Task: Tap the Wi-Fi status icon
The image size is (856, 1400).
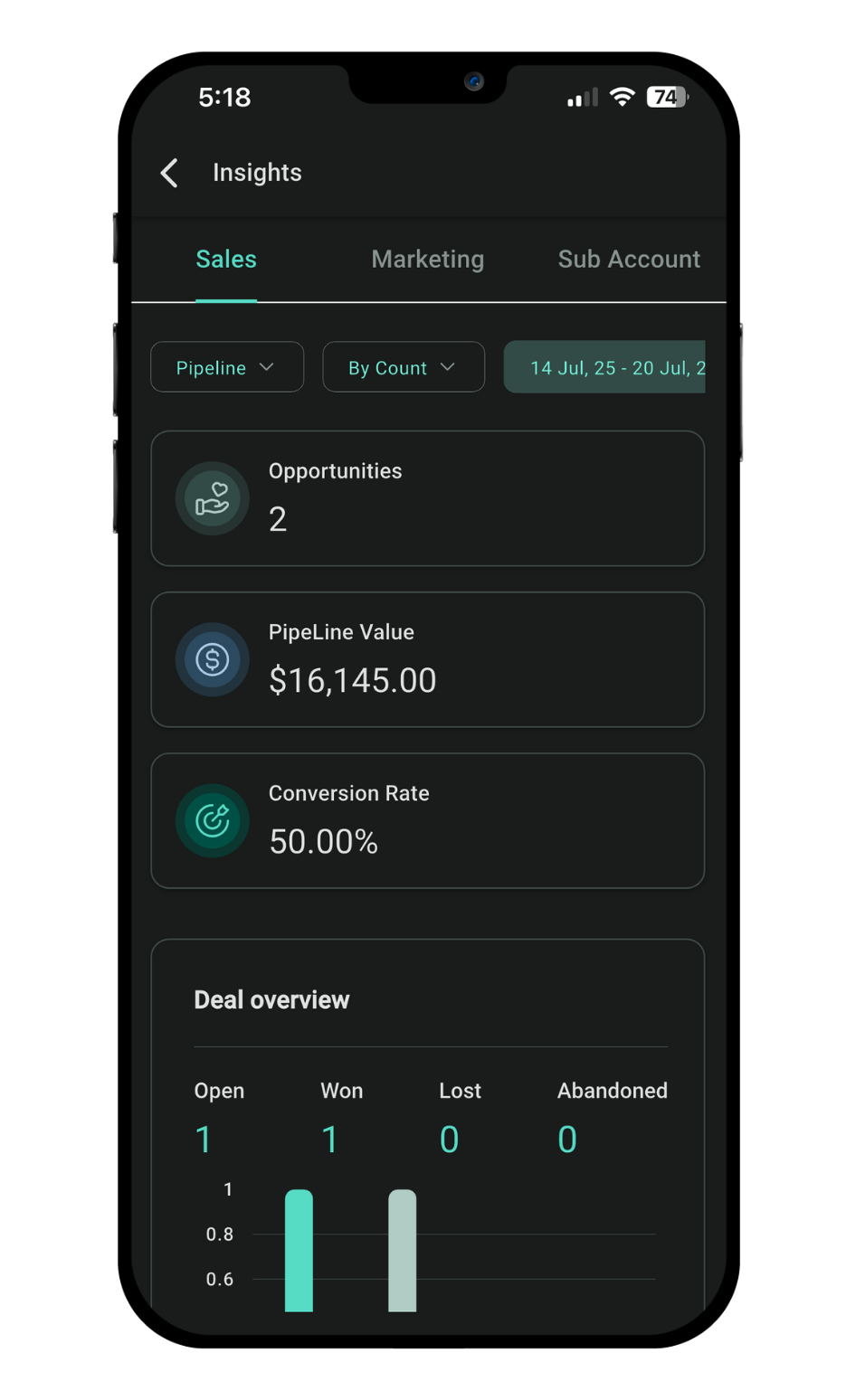Action: (623, 97)
